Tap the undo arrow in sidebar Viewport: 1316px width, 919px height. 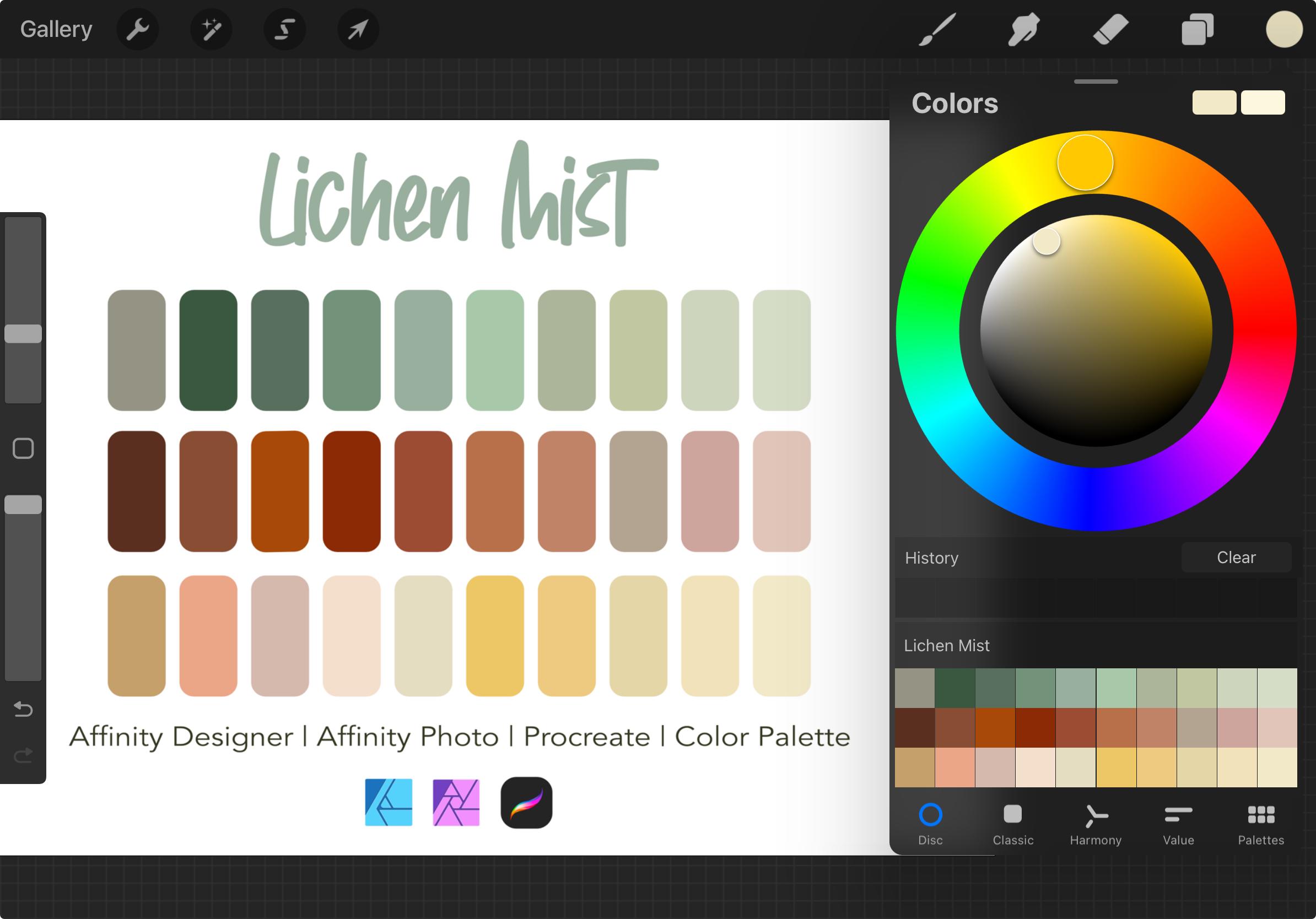[x=23, y=709]
